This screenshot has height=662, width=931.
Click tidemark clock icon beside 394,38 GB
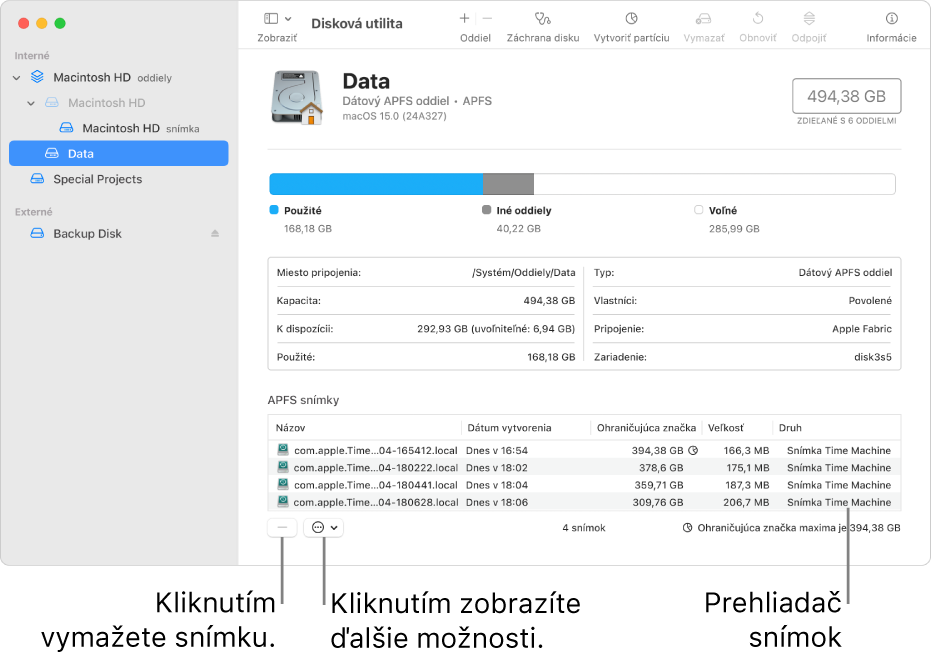(693, 451)
